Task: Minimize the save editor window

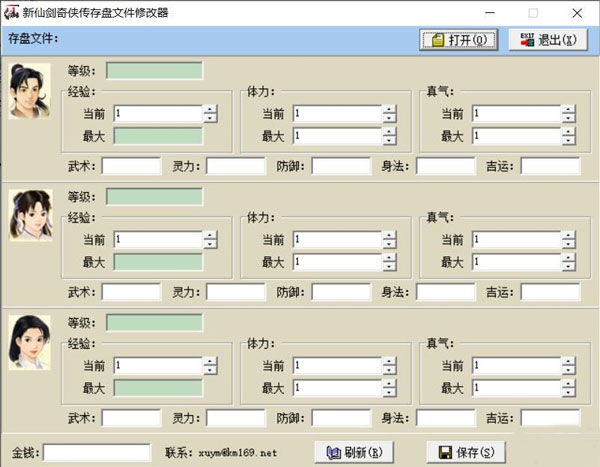Action: click(490, 13)
